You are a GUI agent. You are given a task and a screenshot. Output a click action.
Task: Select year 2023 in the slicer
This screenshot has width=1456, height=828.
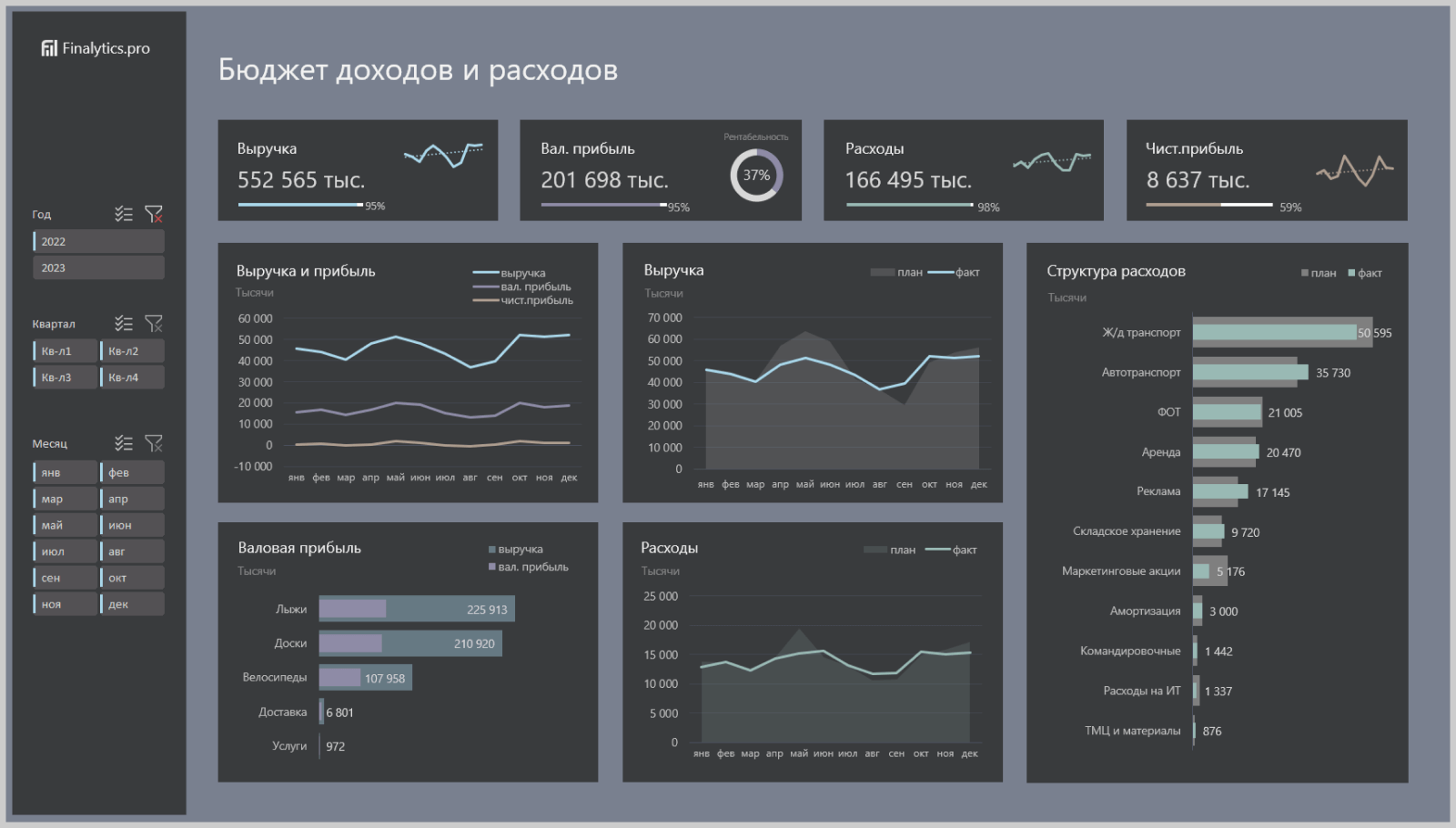(98, 268)
